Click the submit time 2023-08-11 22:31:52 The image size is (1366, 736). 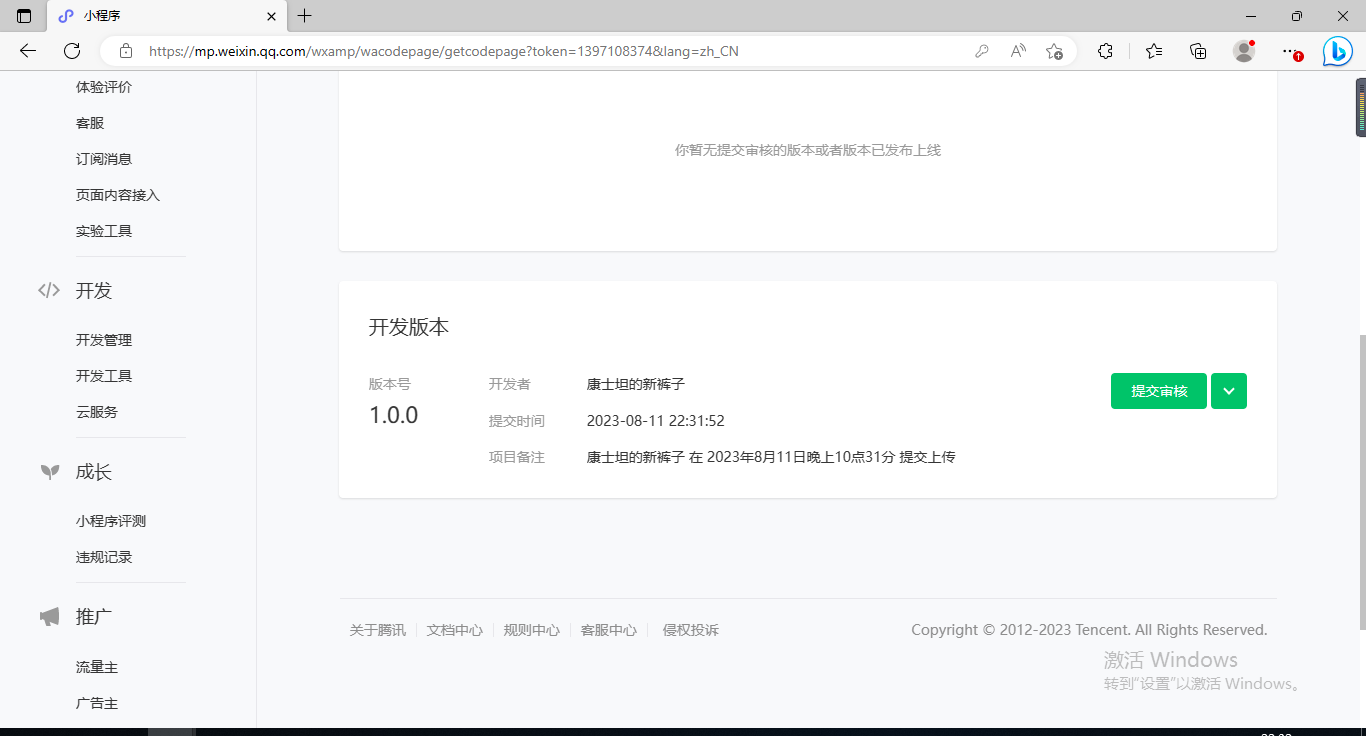coord(656,421)
